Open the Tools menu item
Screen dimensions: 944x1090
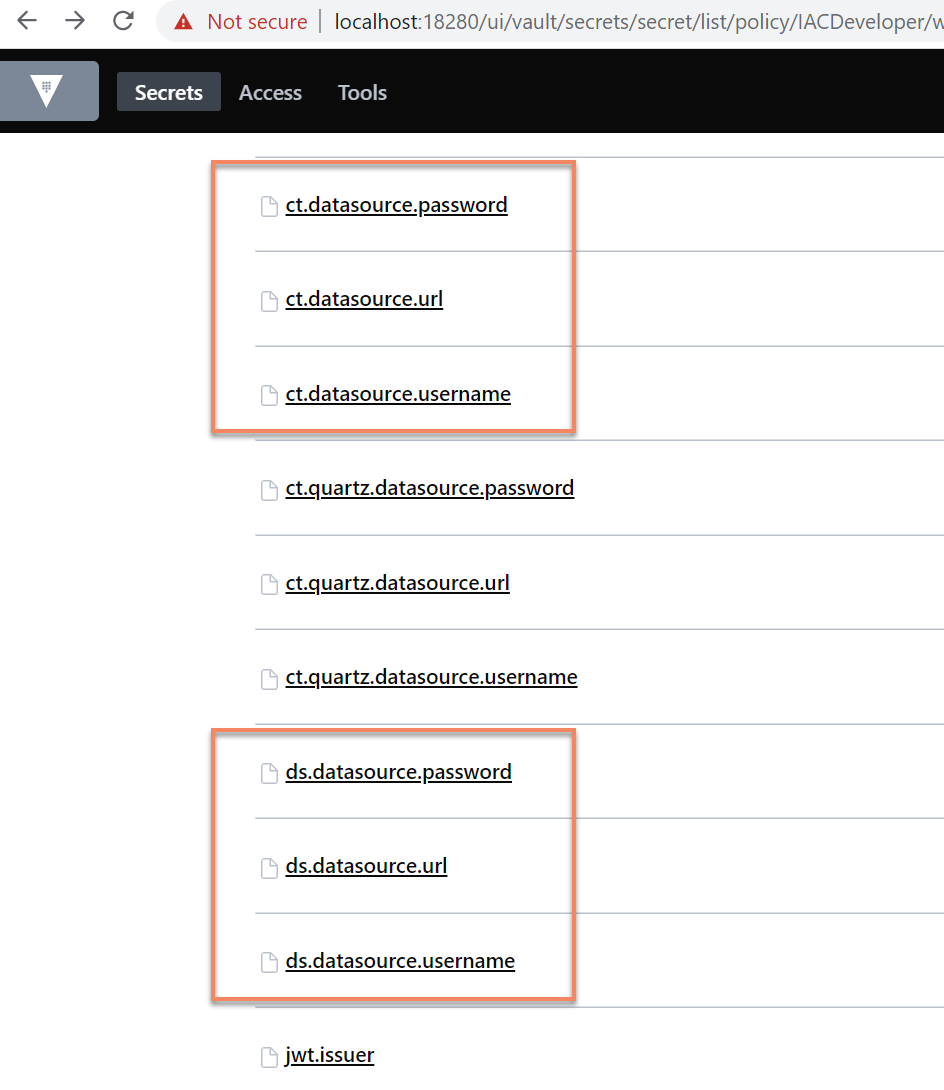click(362, 92)
